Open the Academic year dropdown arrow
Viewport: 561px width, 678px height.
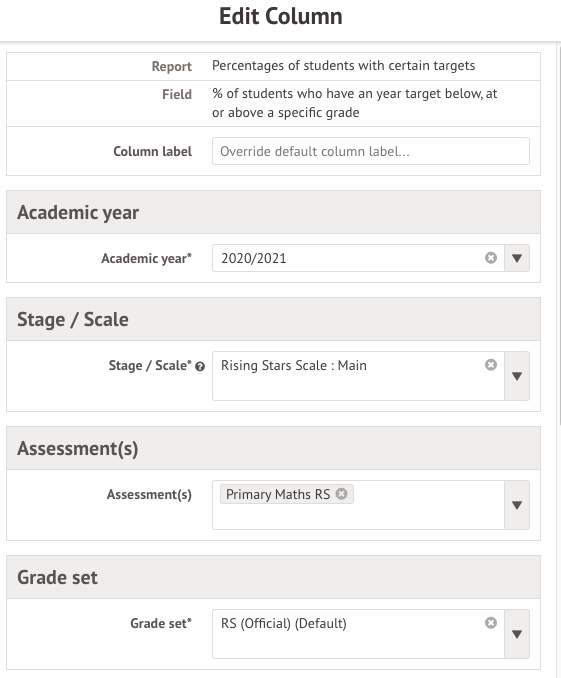click(517, 258)
